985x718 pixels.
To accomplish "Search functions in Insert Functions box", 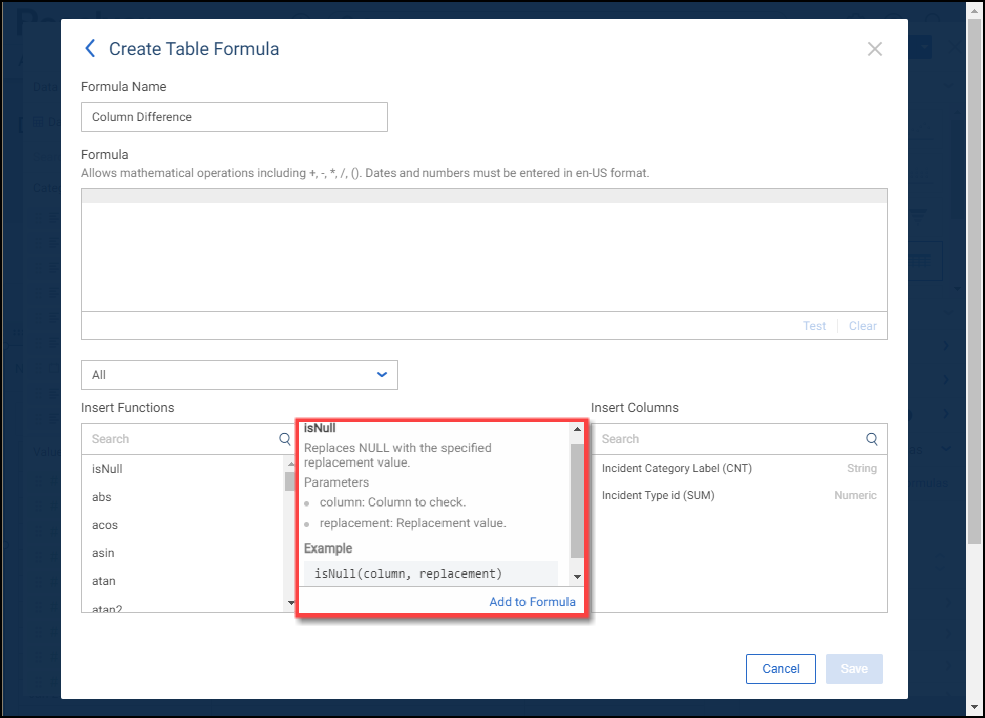I will point(180,439).
